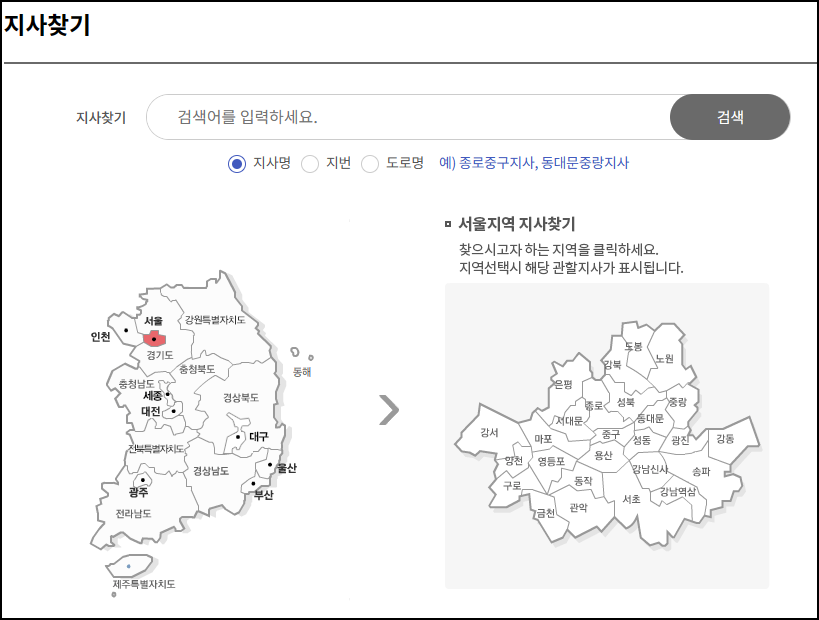The image size is (819, 620).
Task: Select 서울 on the Korea map
Action: [x=155, y=339]
